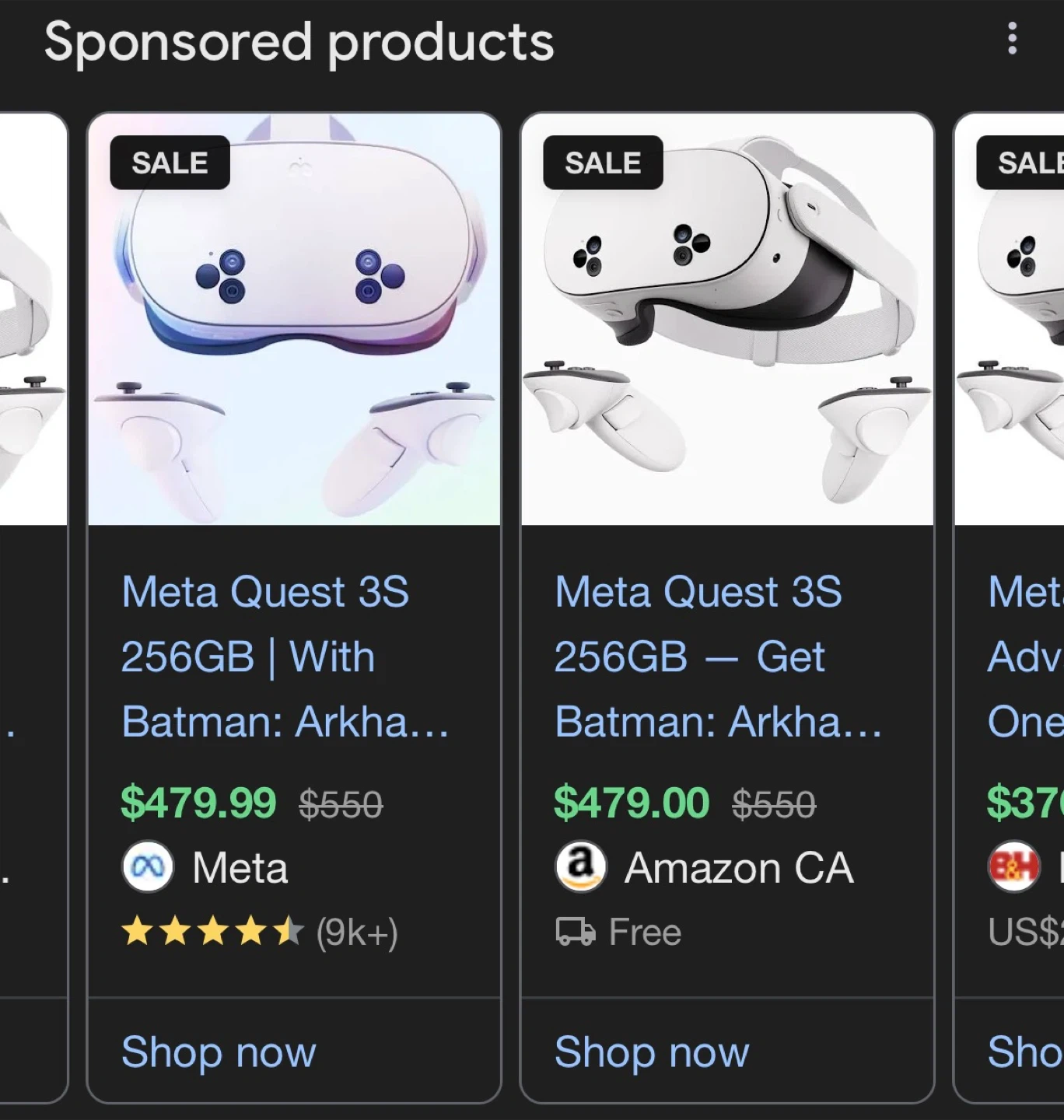Click the SALE badge on Amazon CA listing
The image size is (1064, 1120).
(603, 163)
